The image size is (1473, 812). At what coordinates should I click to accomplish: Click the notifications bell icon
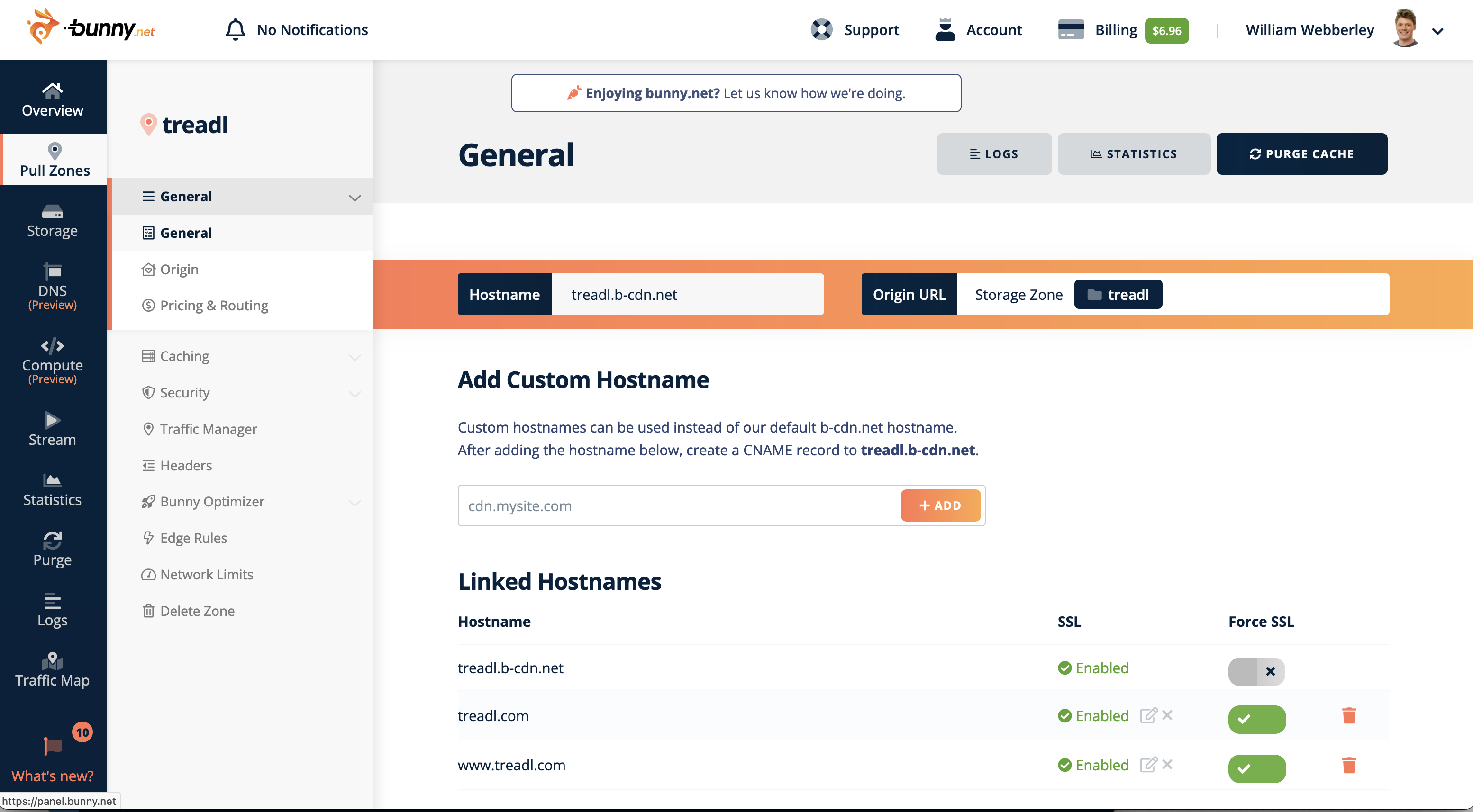236,29
